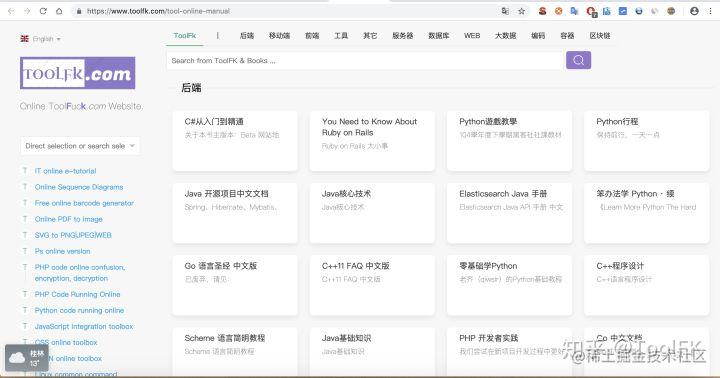The image size is (720, 378).
Task: Open the C++11 FAQ 中文版 card
Action: [x=372, y=285]
